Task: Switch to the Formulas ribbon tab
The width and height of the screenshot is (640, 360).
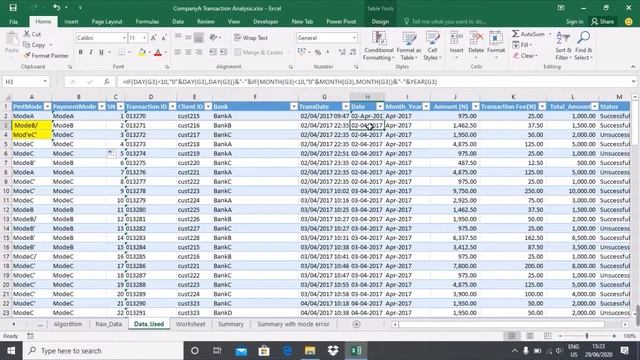Action: 147,22
